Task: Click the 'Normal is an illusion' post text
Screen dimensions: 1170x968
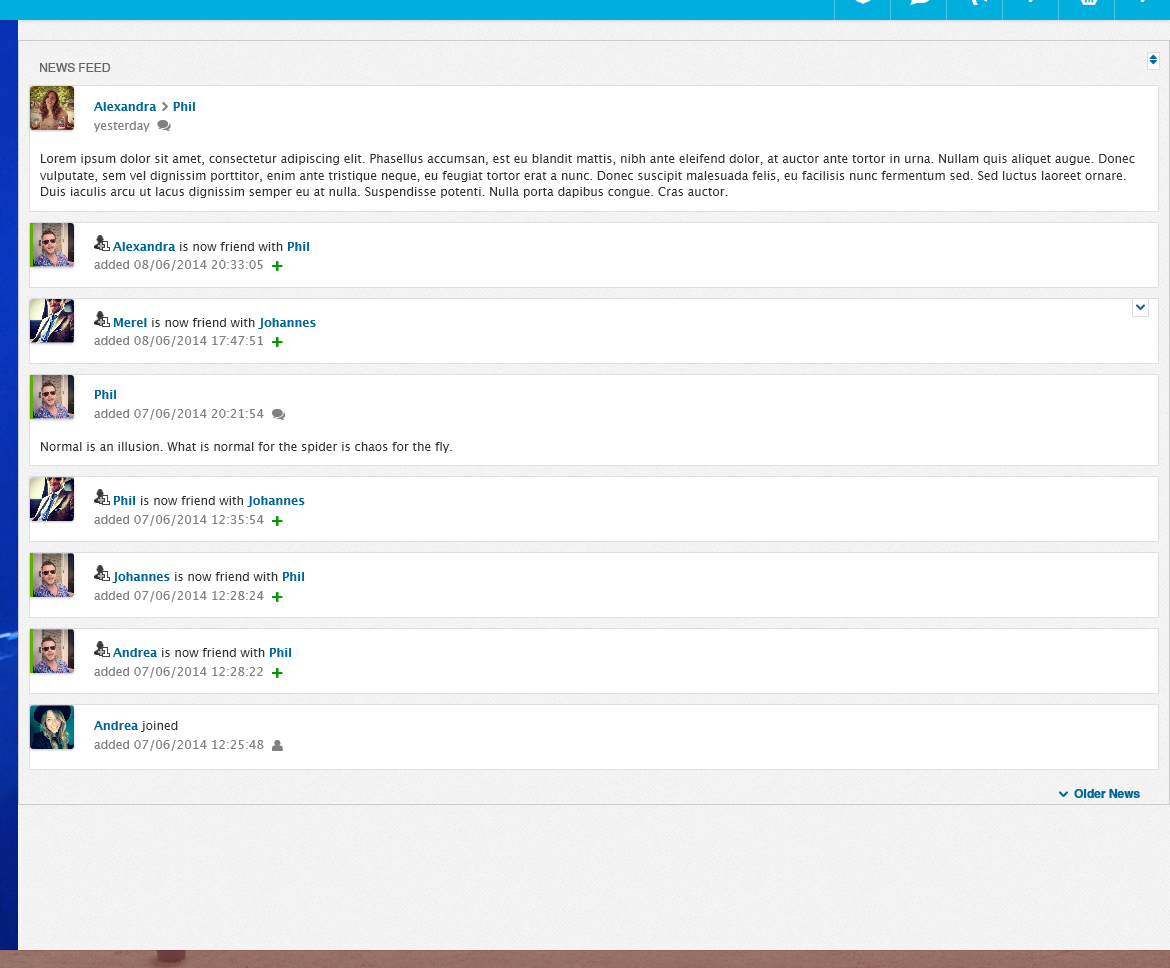Action: [x=246, y=447]
